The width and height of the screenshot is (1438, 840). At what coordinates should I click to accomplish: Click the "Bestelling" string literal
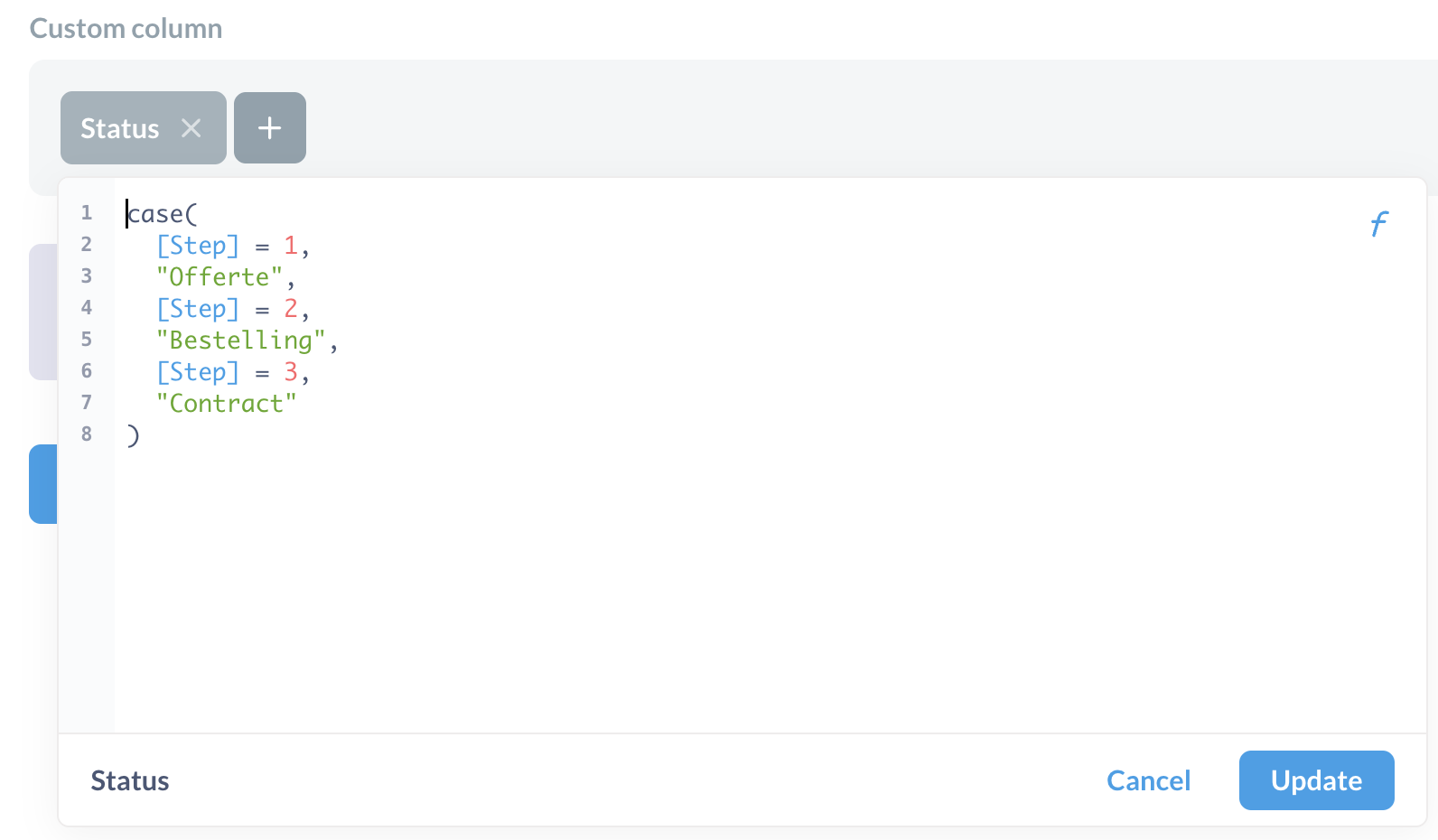pyautogui.click(x=240, y=341)
